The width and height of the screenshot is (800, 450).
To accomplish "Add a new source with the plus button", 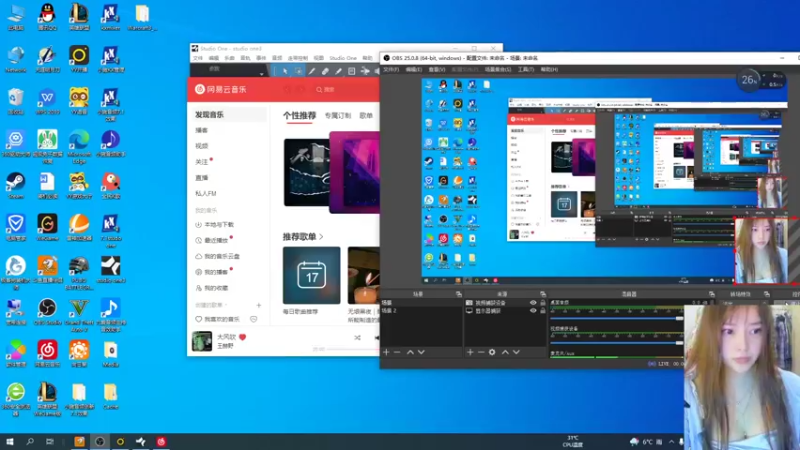I will (470, 352).
